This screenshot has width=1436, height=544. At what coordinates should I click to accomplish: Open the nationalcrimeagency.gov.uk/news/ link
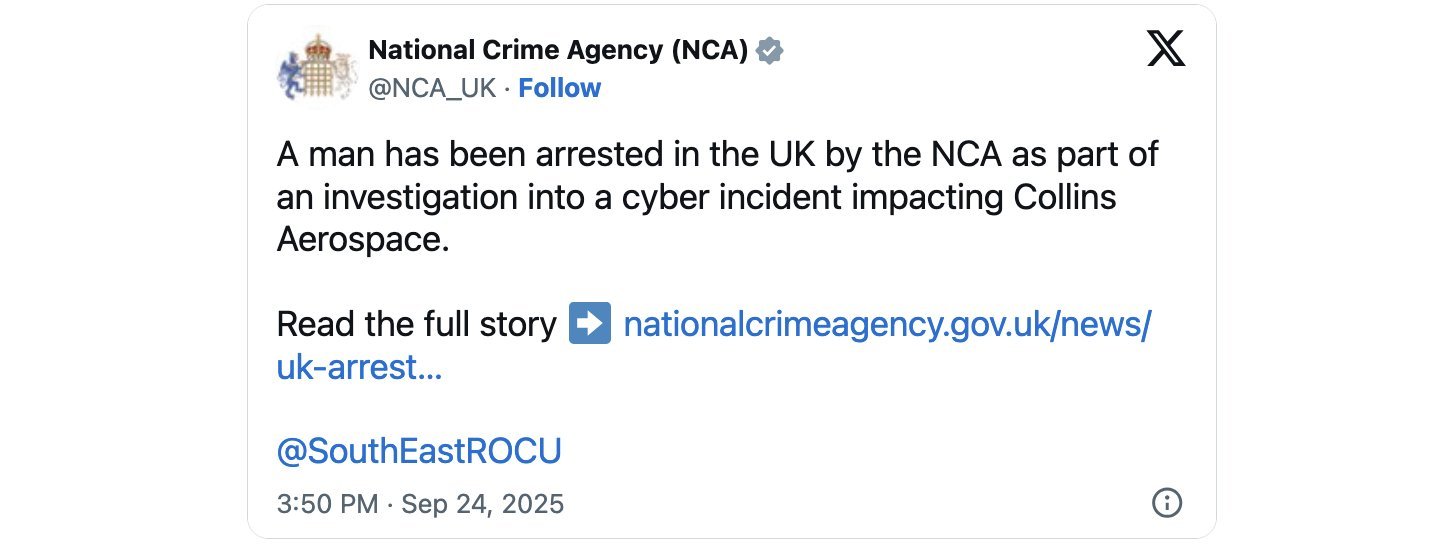[888, 324]
